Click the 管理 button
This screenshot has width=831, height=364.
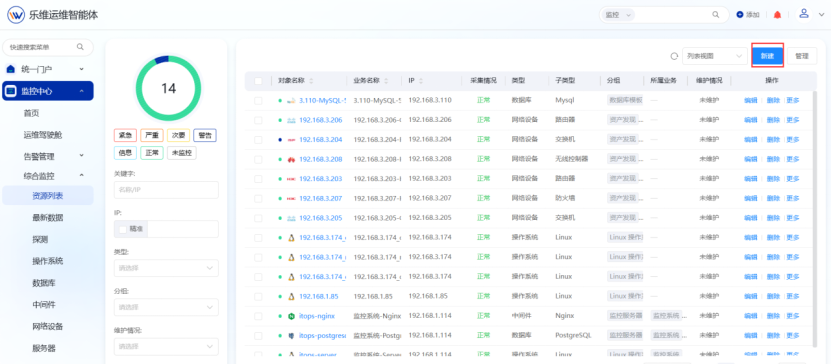pos(802,56)
